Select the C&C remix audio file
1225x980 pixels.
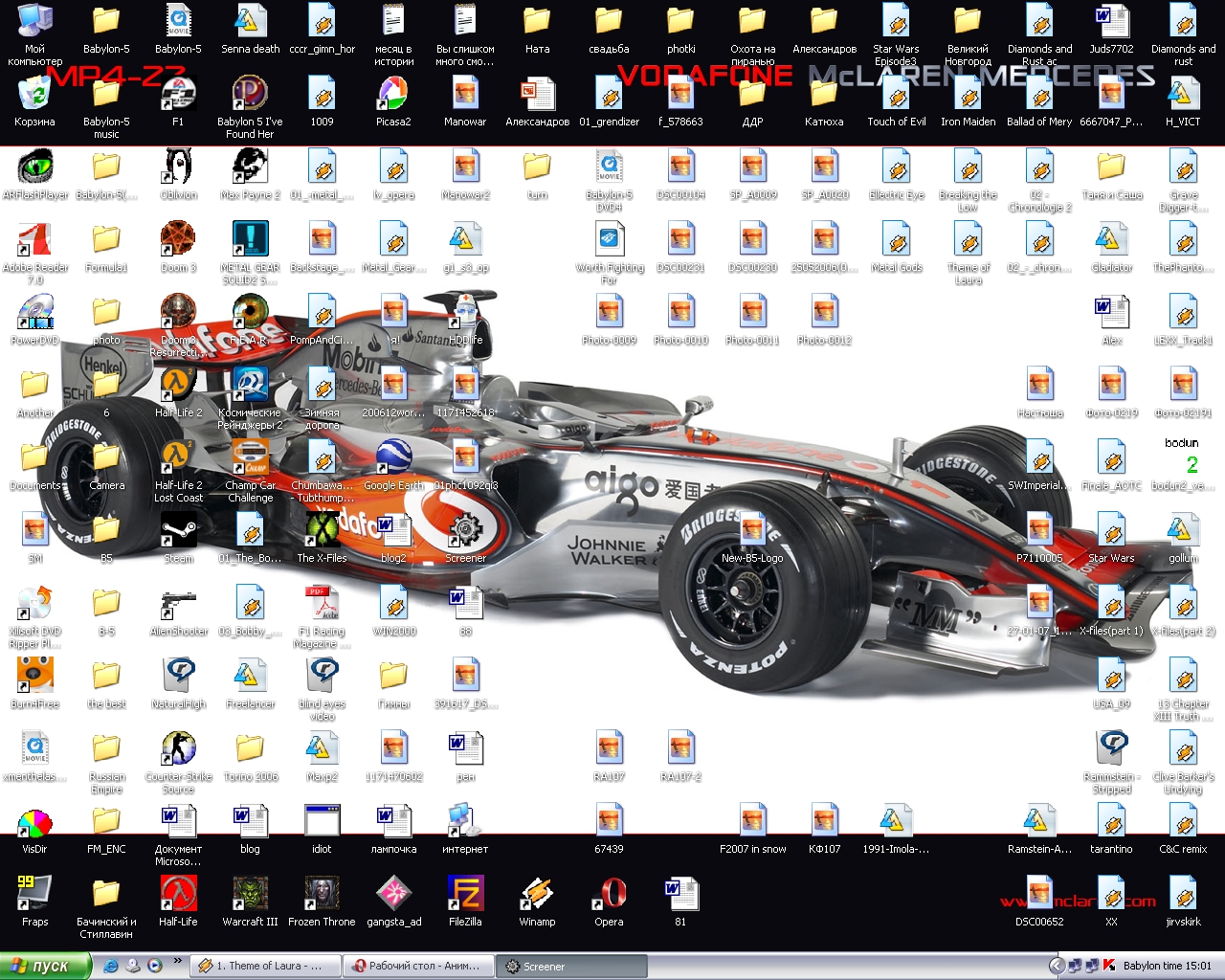click(x=1183, y=829)
